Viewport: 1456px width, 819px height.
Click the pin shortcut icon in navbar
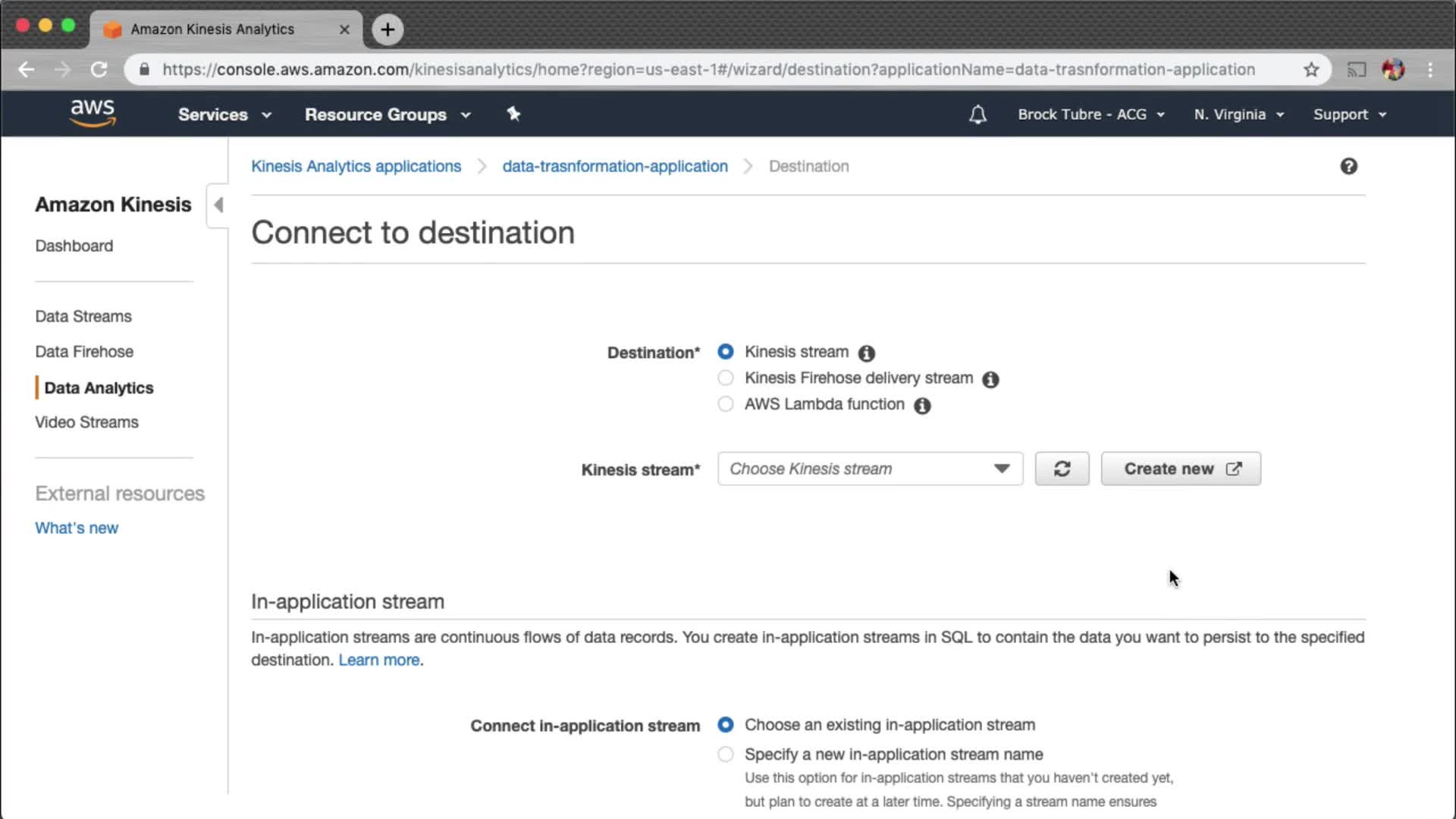coord(513,114)
